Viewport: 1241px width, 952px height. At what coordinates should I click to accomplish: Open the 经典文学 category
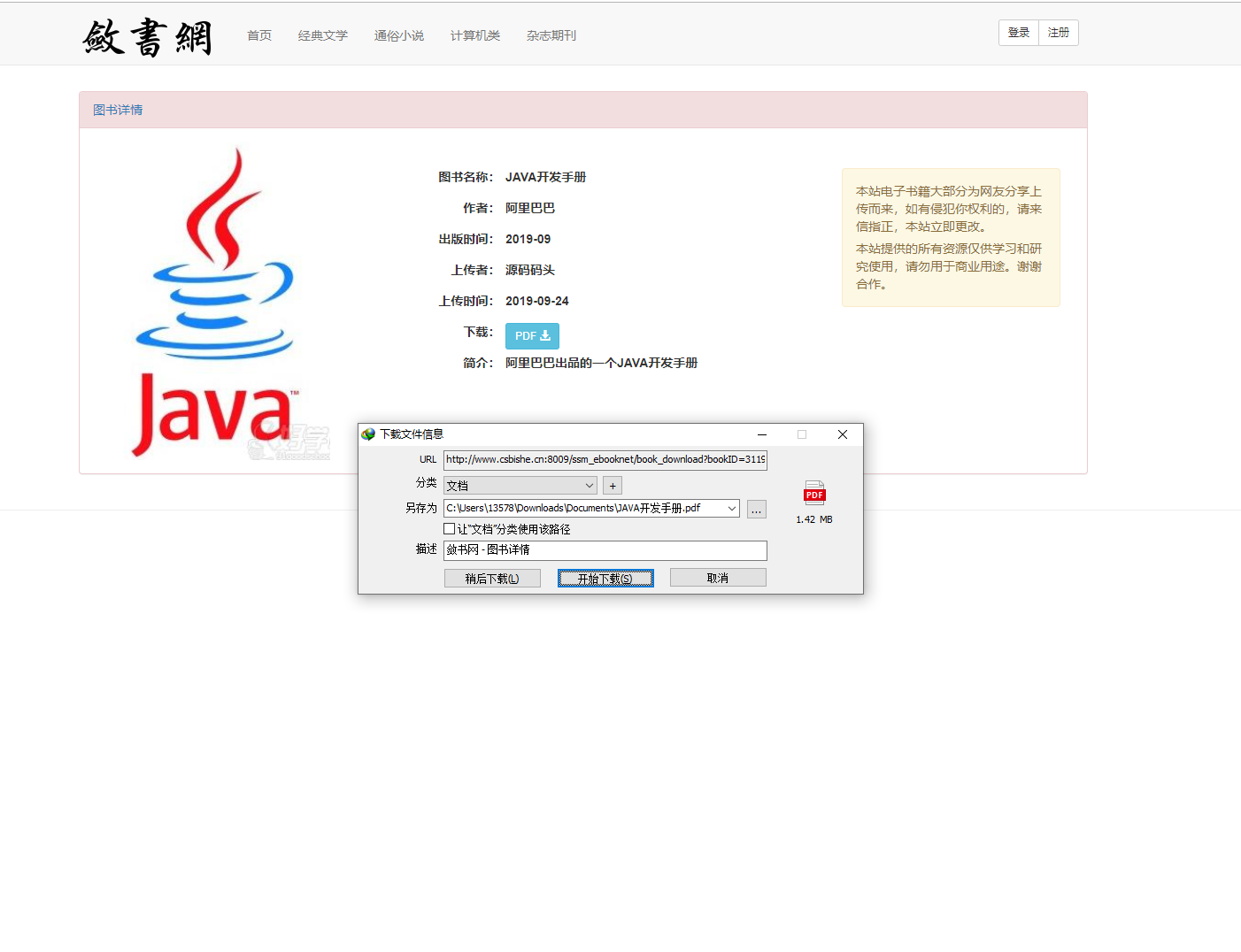coord(323,35)
